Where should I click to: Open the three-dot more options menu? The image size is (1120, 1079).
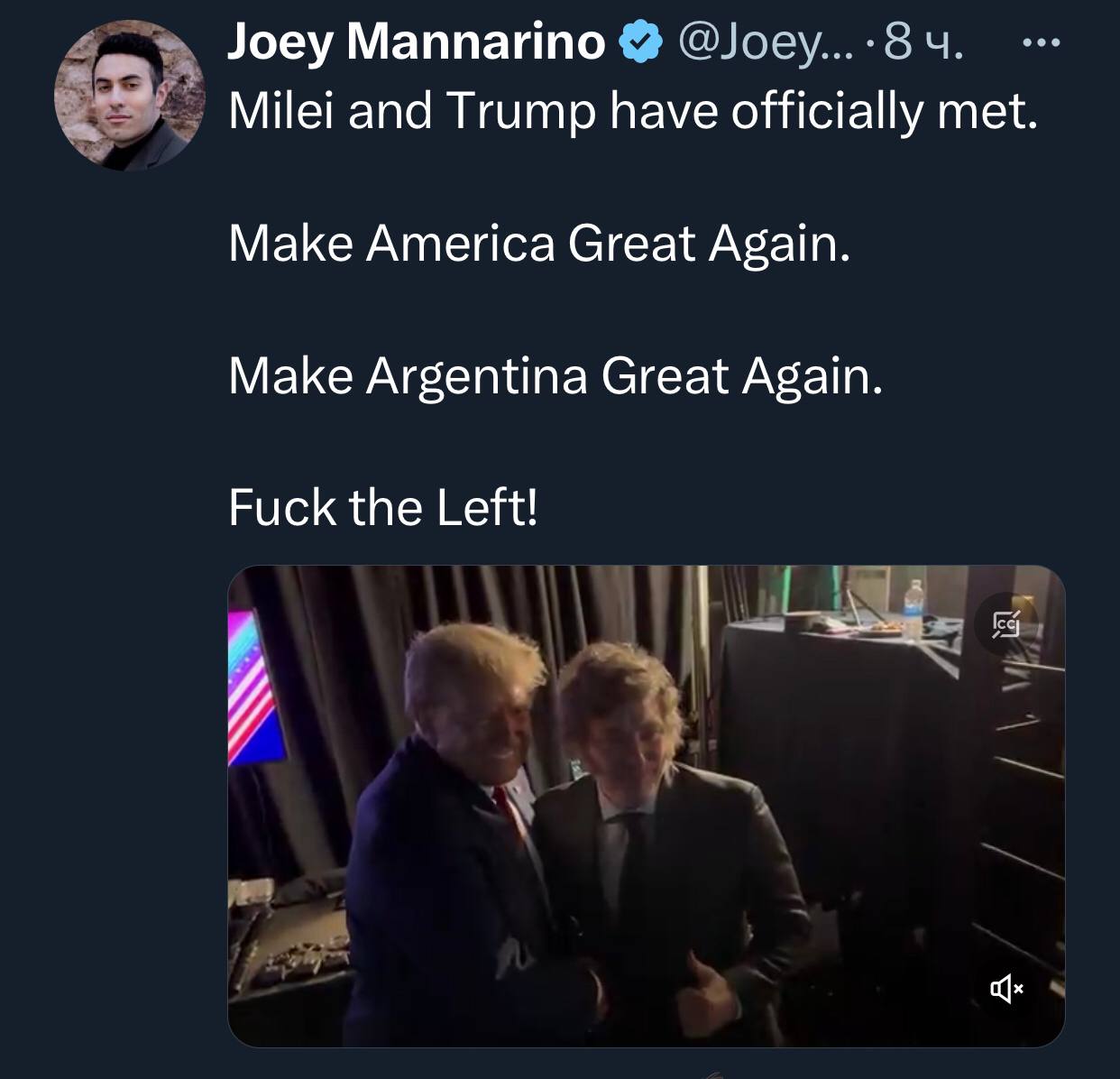pyautogui.click(x=1043, y=41)
